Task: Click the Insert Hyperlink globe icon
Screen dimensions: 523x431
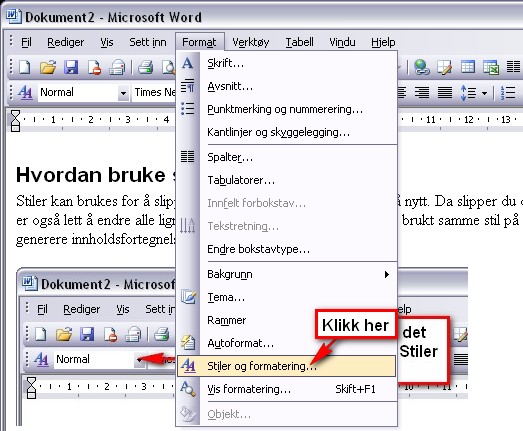Action: (421, 67)
